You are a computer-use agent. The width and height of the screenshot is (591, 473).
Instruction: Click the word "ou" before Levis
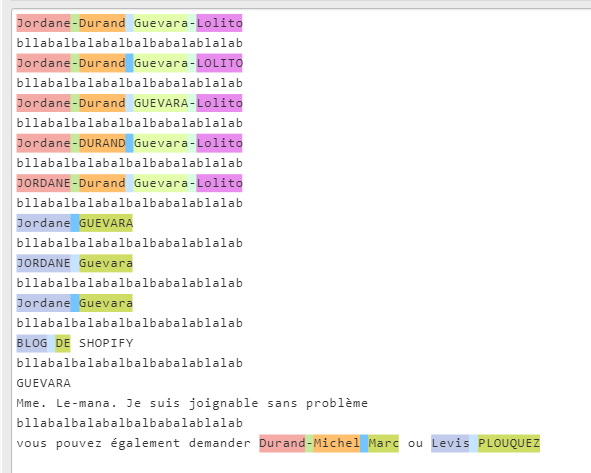coord(415,443)
